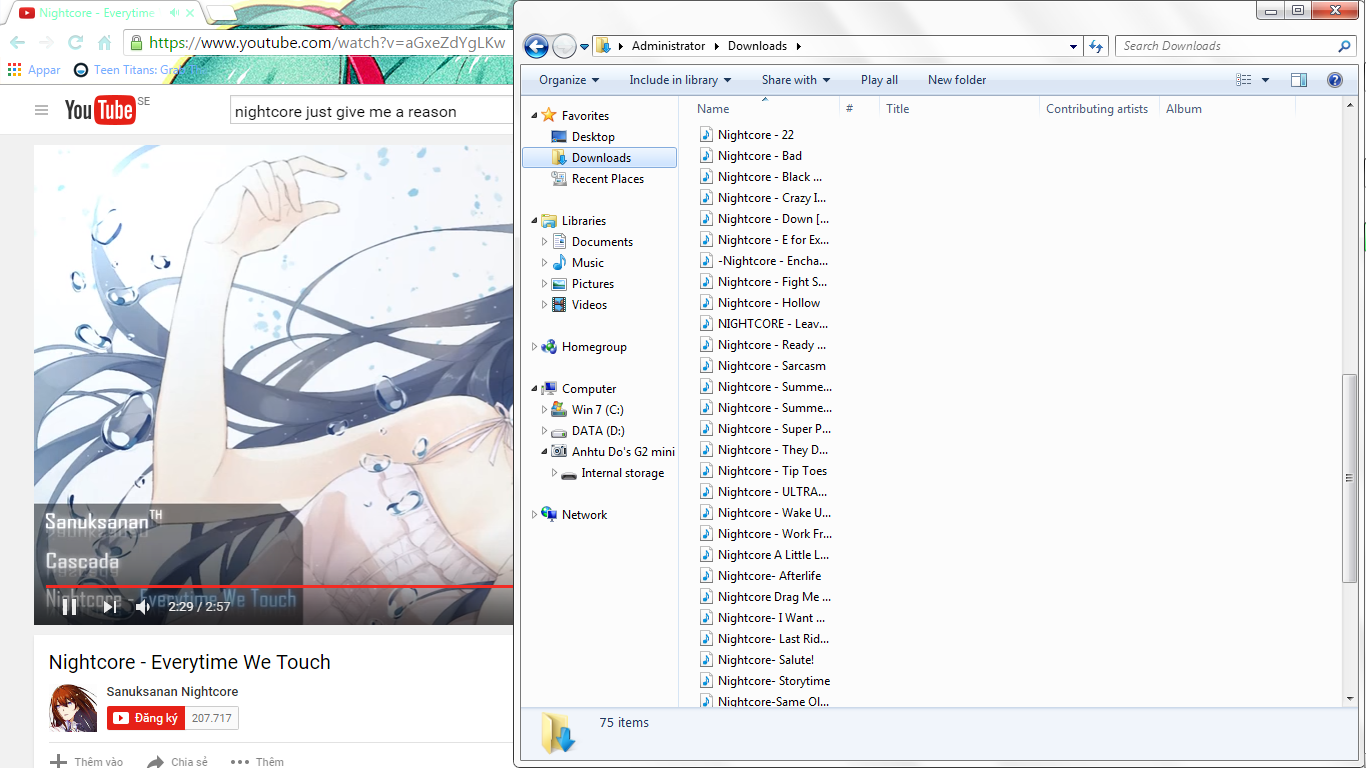1366x768 pixels.
Task: Open Chrome home page button
Action: click(104, 43)
